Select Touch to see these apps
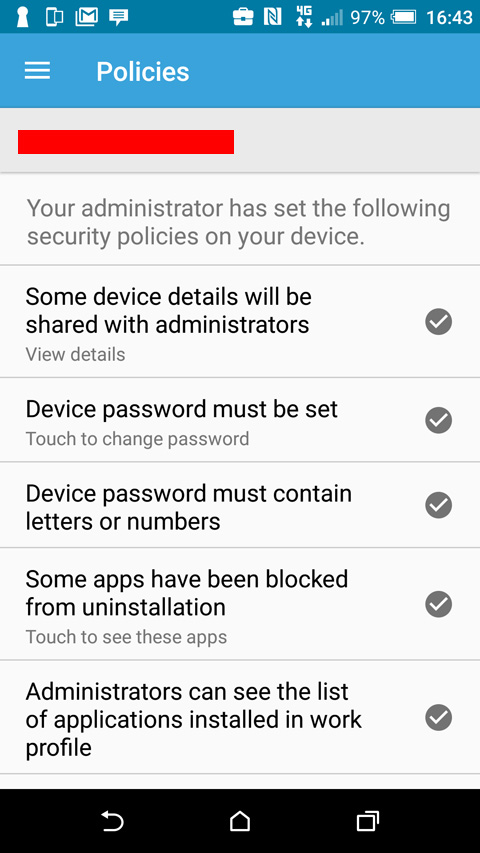The image size is (480, 853). (x=126, y=636)
